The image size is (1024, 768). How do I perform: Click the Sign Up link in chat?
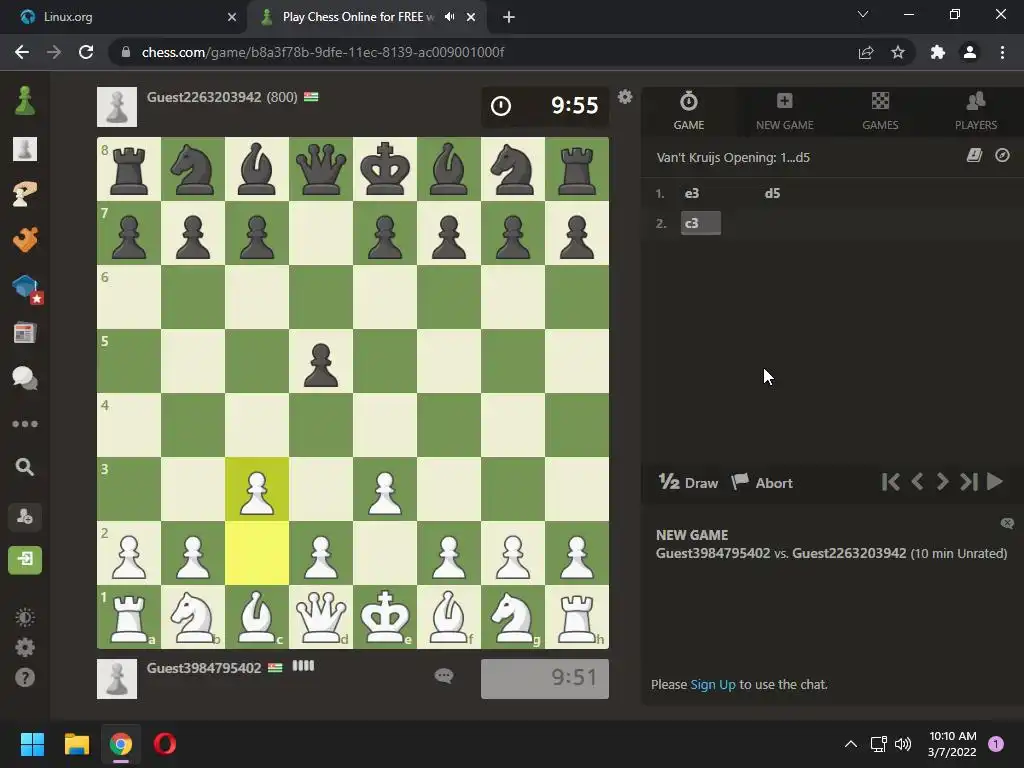click(x=712, y=684)
